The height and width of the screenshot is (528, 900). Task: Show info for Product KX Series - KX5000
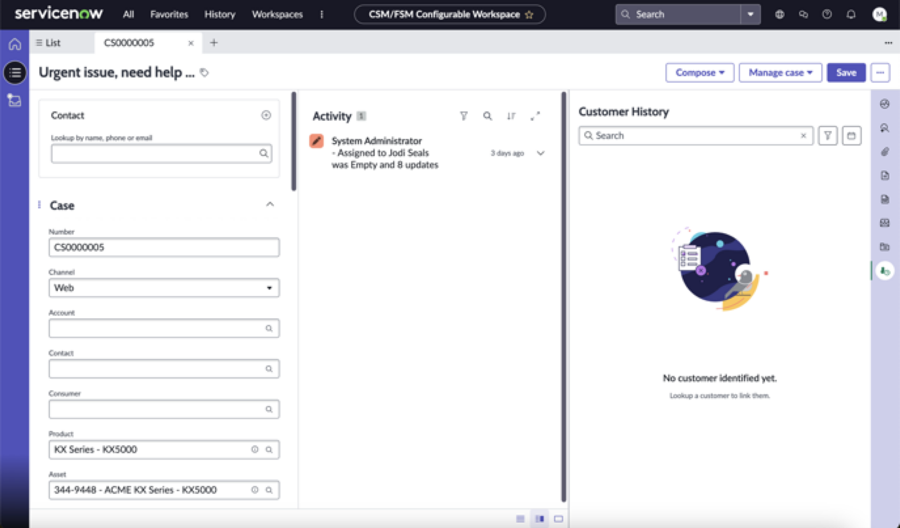[255, 449]
